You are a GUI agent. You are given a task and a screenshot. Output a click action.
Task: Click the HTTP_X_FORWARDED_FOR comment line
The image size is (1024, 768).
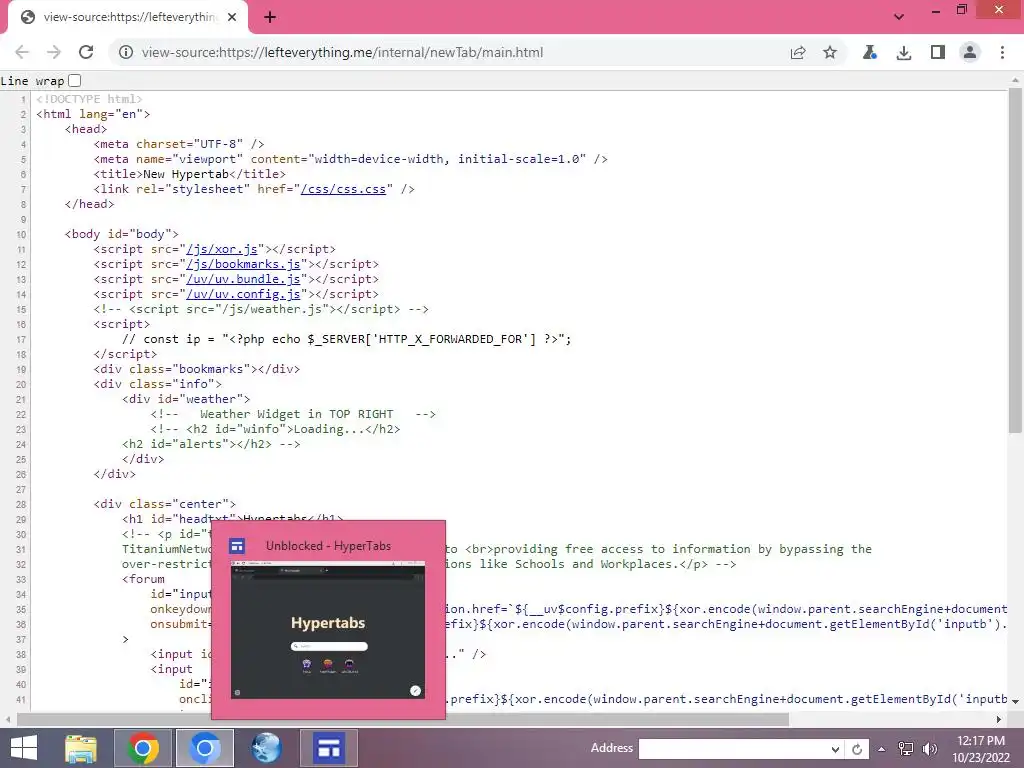pyautogui.click(x=347, y=339)
